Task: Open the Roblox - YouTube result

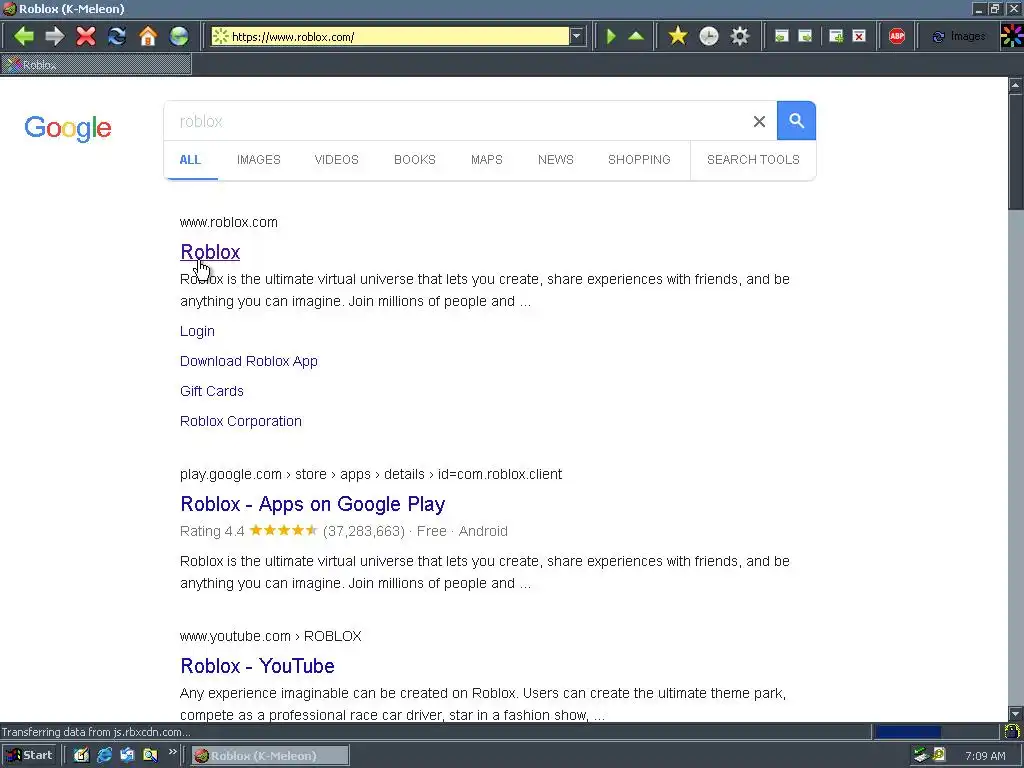Action: pyautogui.click(x=257, y=665)
